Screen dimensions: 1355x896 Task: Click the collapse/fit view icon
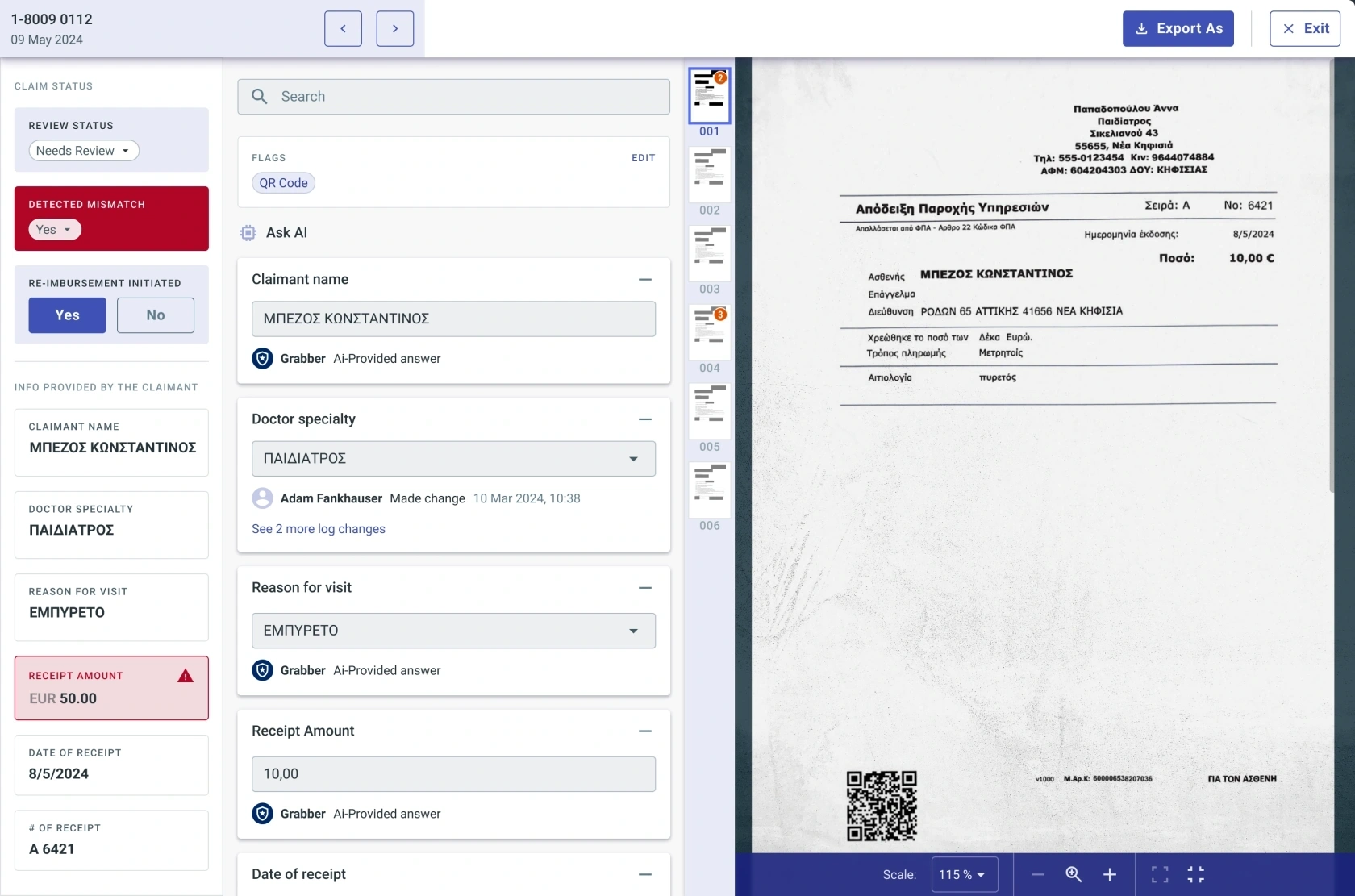pyautogui.click(x=1196, y=874)
